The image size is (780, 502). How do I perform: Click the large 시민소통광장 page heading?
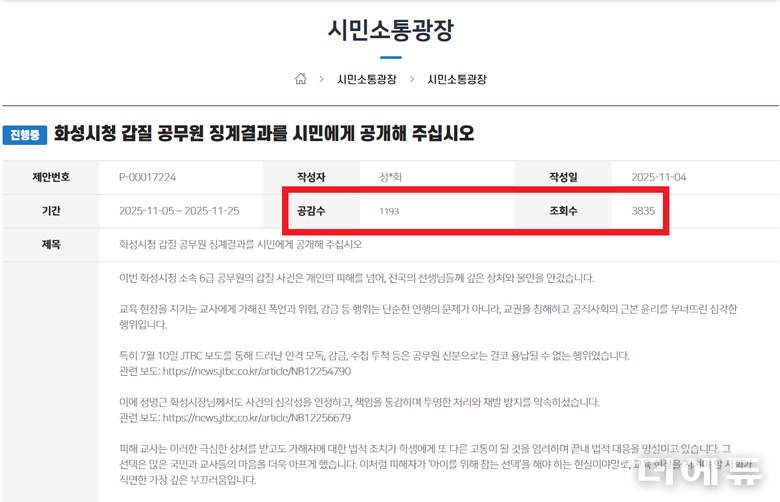click(390, 30)
